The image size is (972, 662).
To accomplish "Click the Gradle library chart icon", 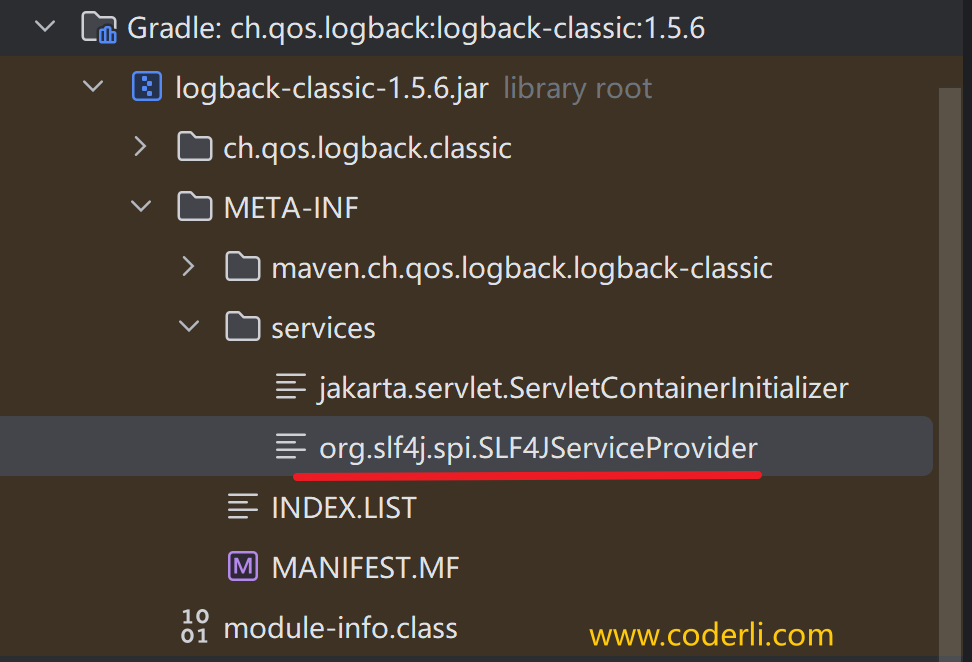I will click(100, 28).
